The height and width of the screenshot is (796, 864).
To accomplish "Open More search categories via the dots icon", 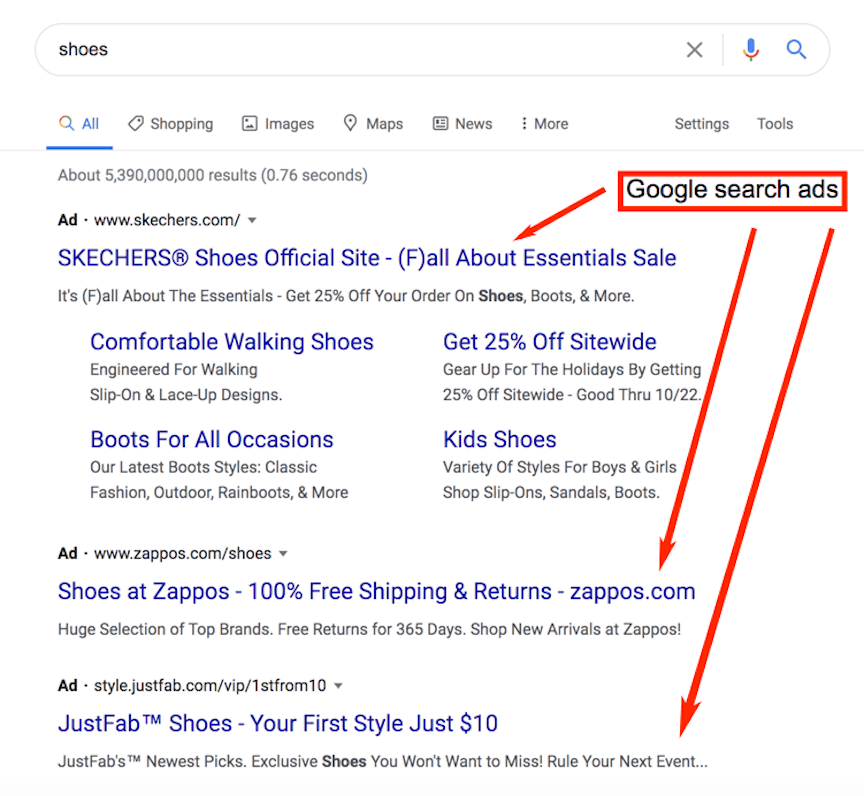I will [x=526, y=123].
